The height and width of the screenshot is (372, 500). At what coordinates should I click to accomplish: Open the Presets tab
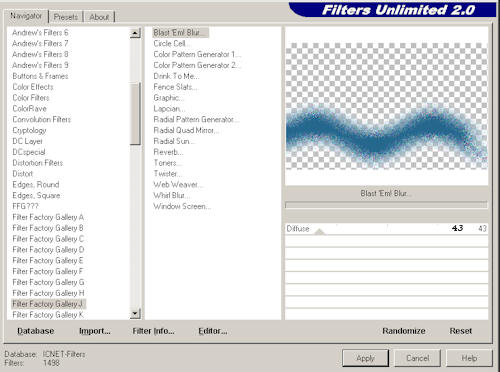point(66,17)
